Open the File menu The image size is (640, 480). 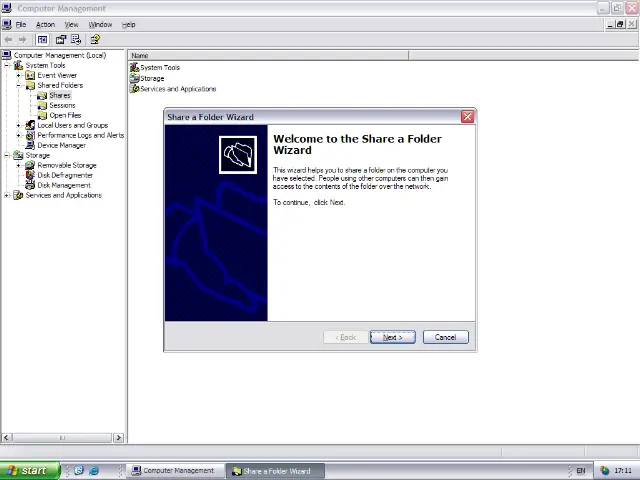pyautogui.click(x=20, y=24)
